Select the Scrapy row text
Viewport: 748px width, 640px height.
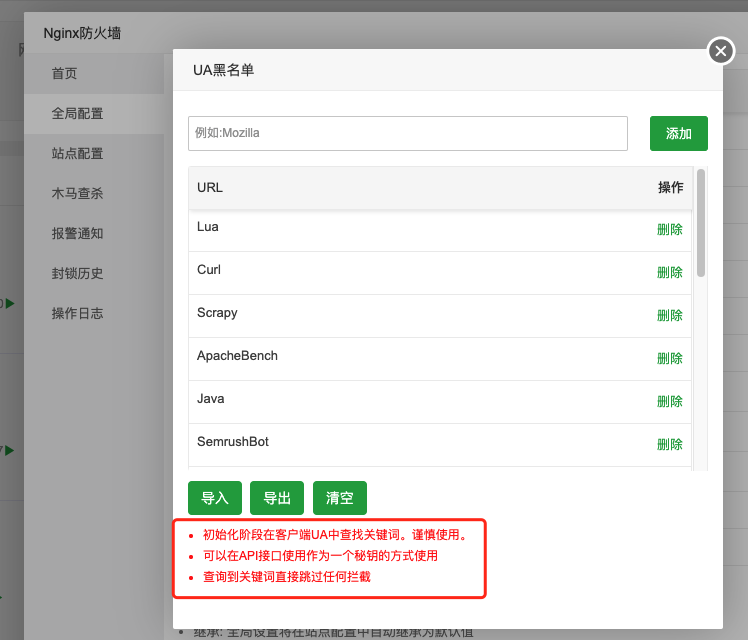coord(217,313)
